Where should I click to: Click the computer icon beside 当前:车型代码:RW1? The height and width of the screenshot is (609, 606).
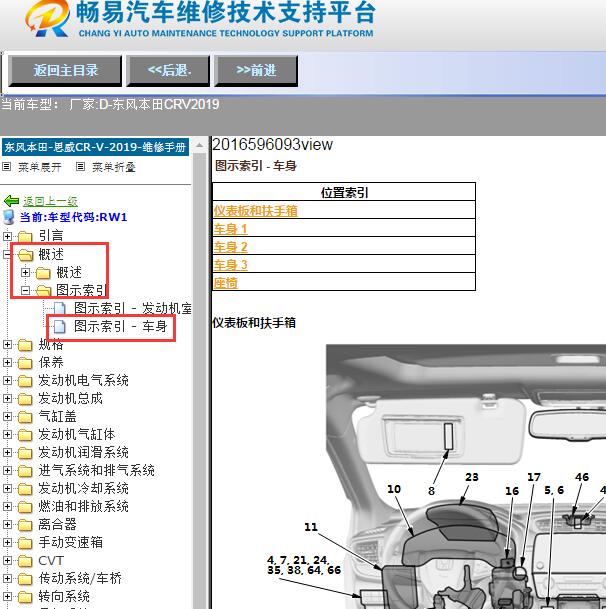coord(9,217)
